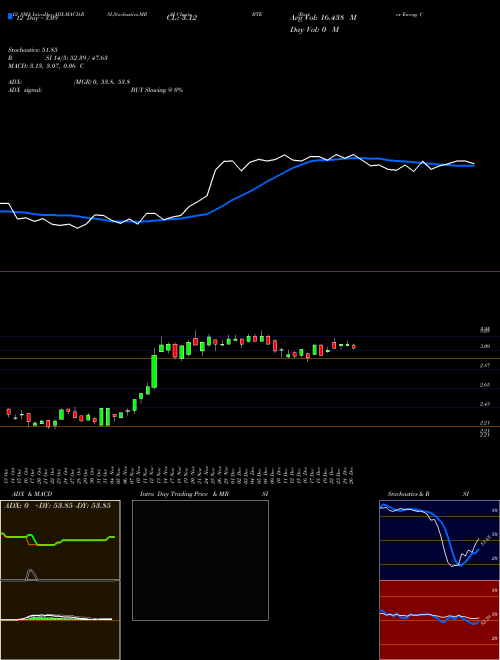Open the ADX & MACD chart panel
Screen dimensions: 500x660
(x=60, y=580)
